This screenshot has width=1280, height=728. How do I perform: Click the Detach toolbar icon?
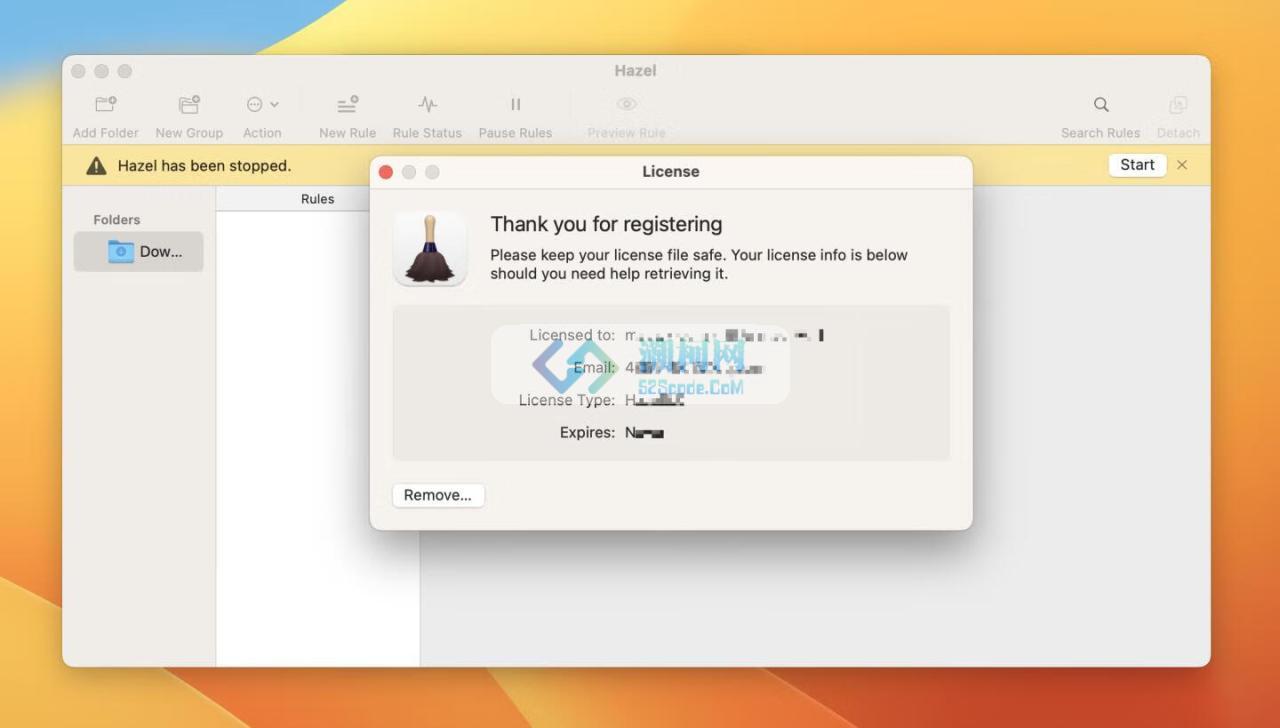(1178, 104)
